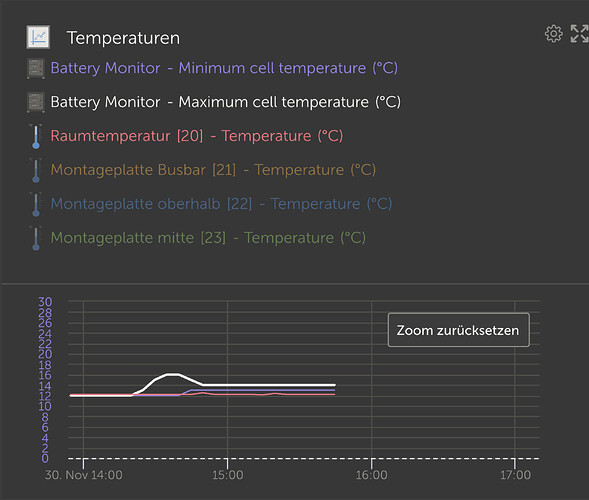This screenshot has height=500, width=589.
Task: Toggle Minimum cell temperature series visibility
Action: [x=224, y=68]
